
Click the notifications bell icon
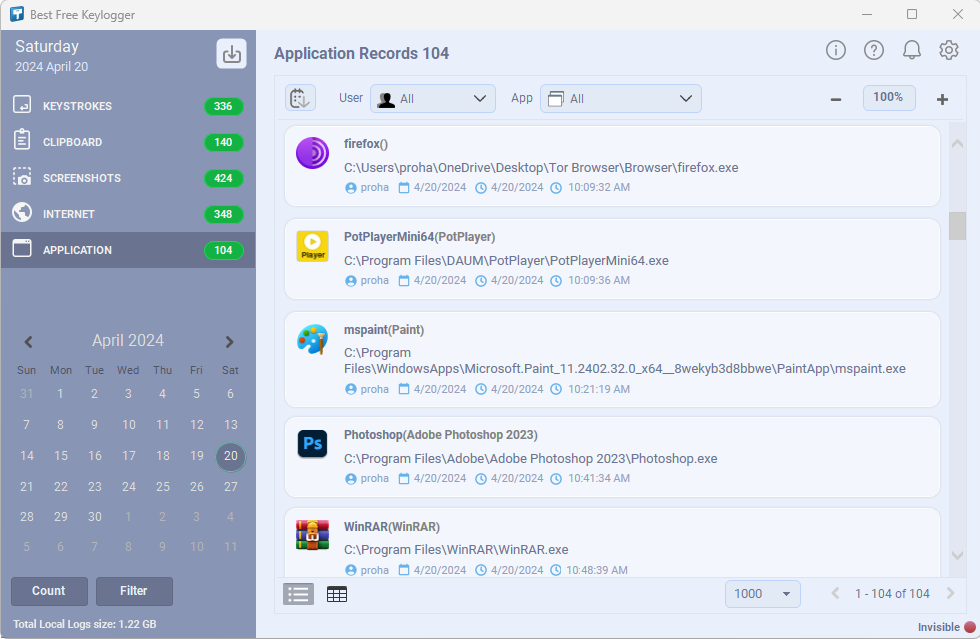tap(911, 50)
